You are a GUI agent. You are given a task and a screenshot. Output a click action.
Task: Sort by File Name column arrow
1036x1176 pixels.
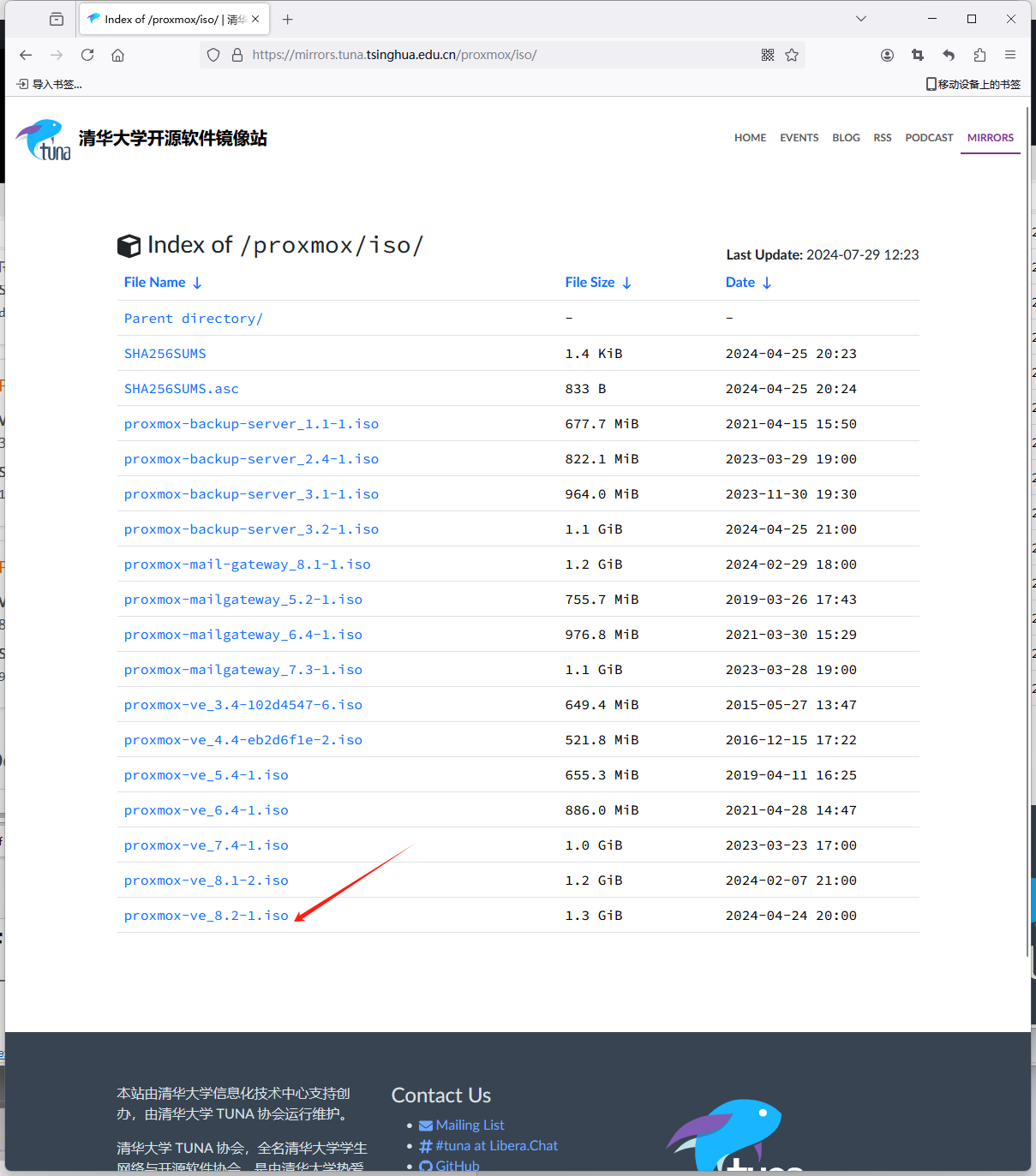click(x=197, y=283)
